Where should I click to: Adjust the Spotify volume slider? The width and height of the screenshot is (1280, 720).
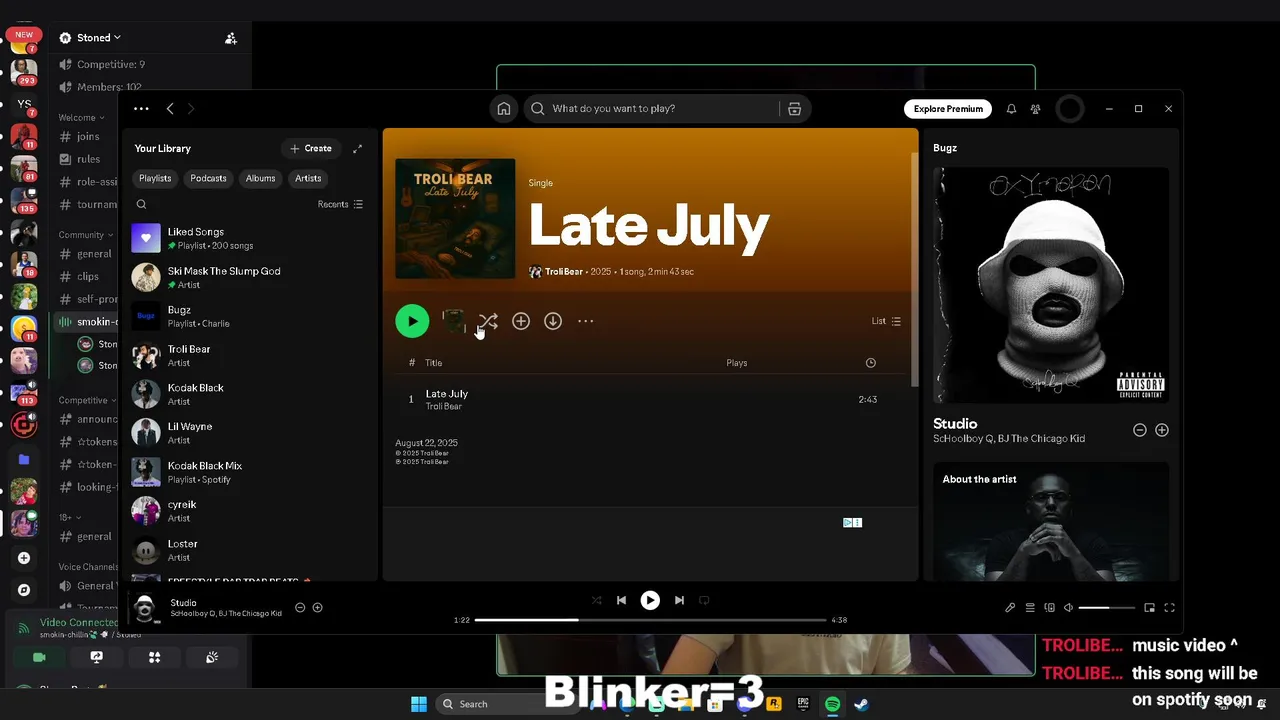point(1107,607)
